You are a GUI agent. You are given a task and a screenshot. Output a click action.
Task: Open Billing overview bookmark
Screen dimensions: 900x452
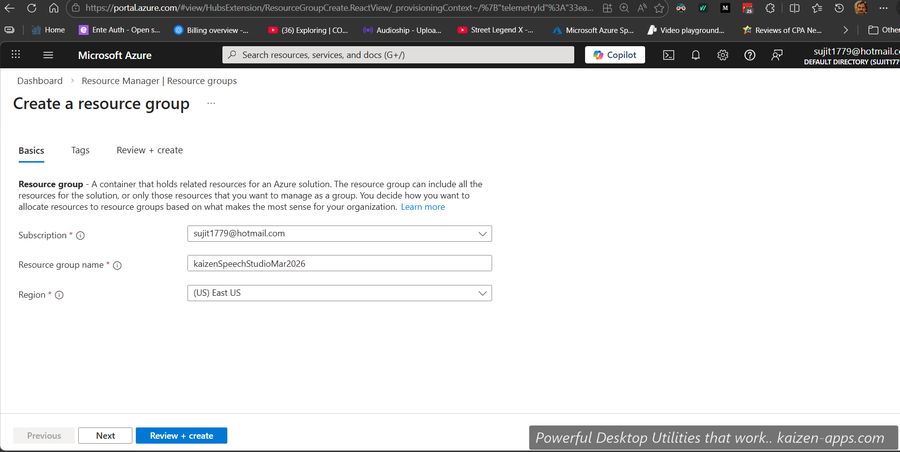click(211, 30)
